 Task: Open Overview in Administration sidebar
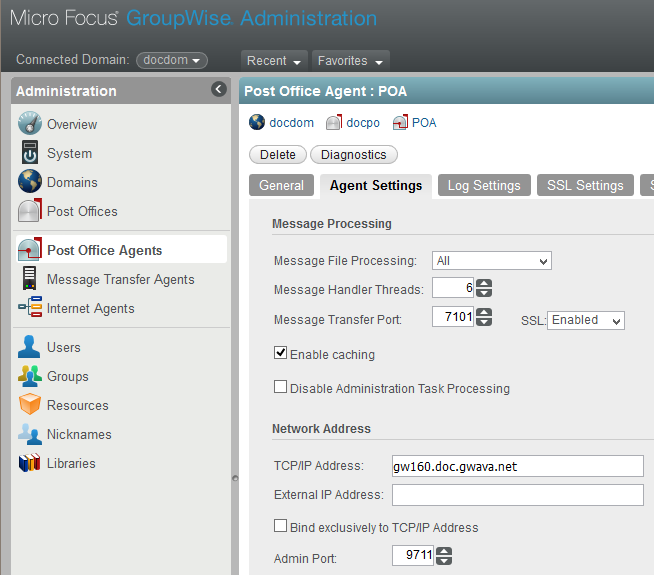pos(72,124)
